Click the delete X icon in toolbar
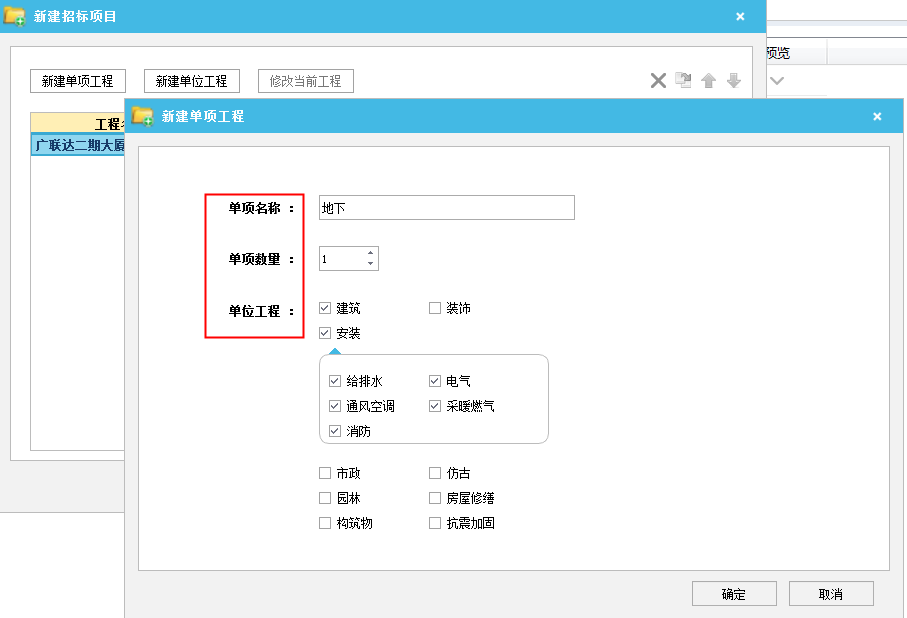Screen dimensions: 907x618 click(658, 81)
